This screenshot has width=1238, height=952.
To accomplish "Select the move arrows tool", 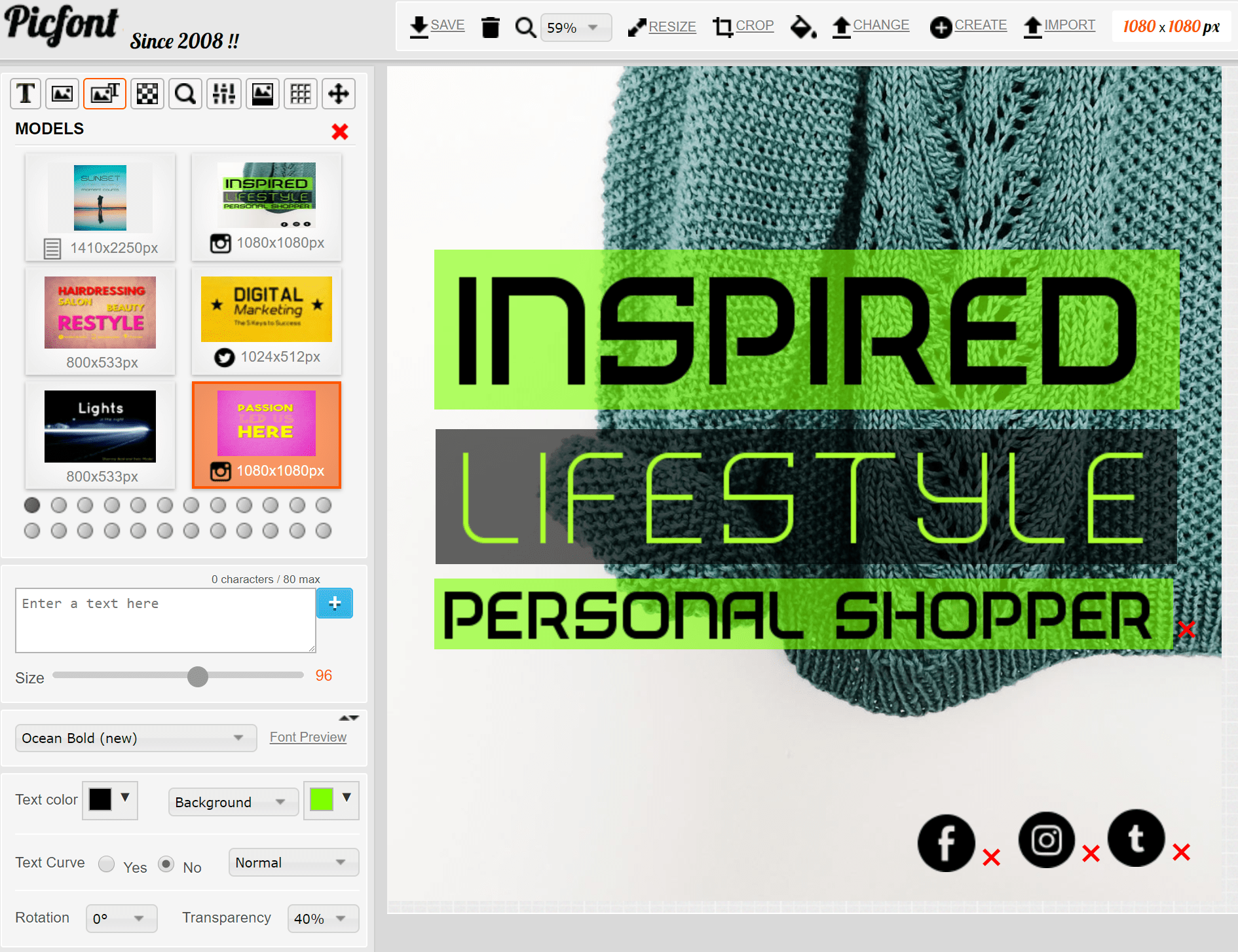I will (x=339, y=94).
